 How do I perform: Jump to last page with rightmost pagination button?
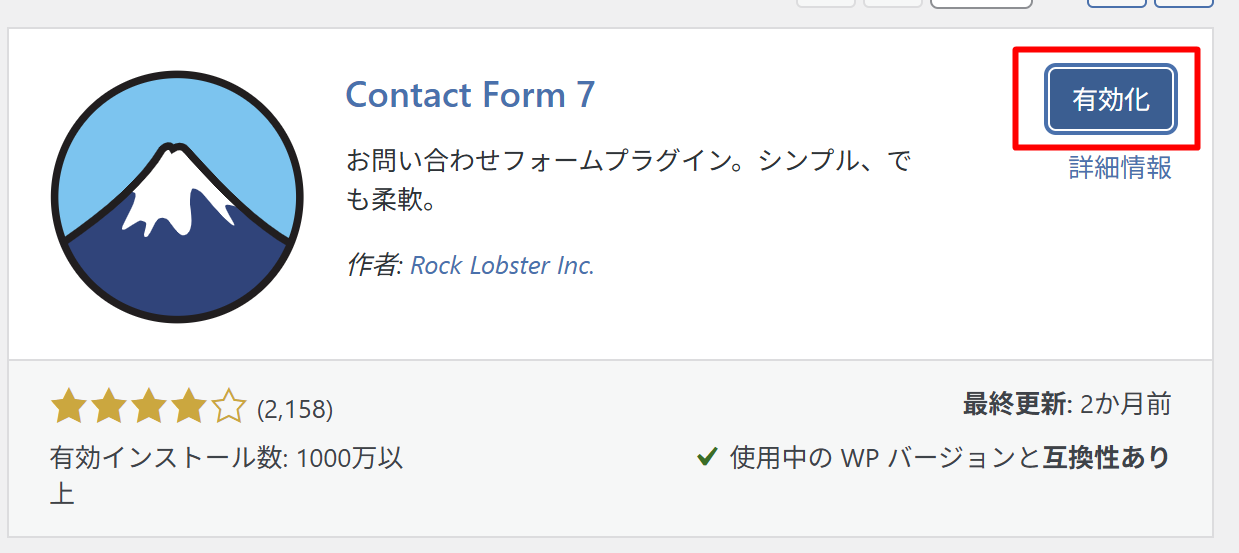[1183, 3]
